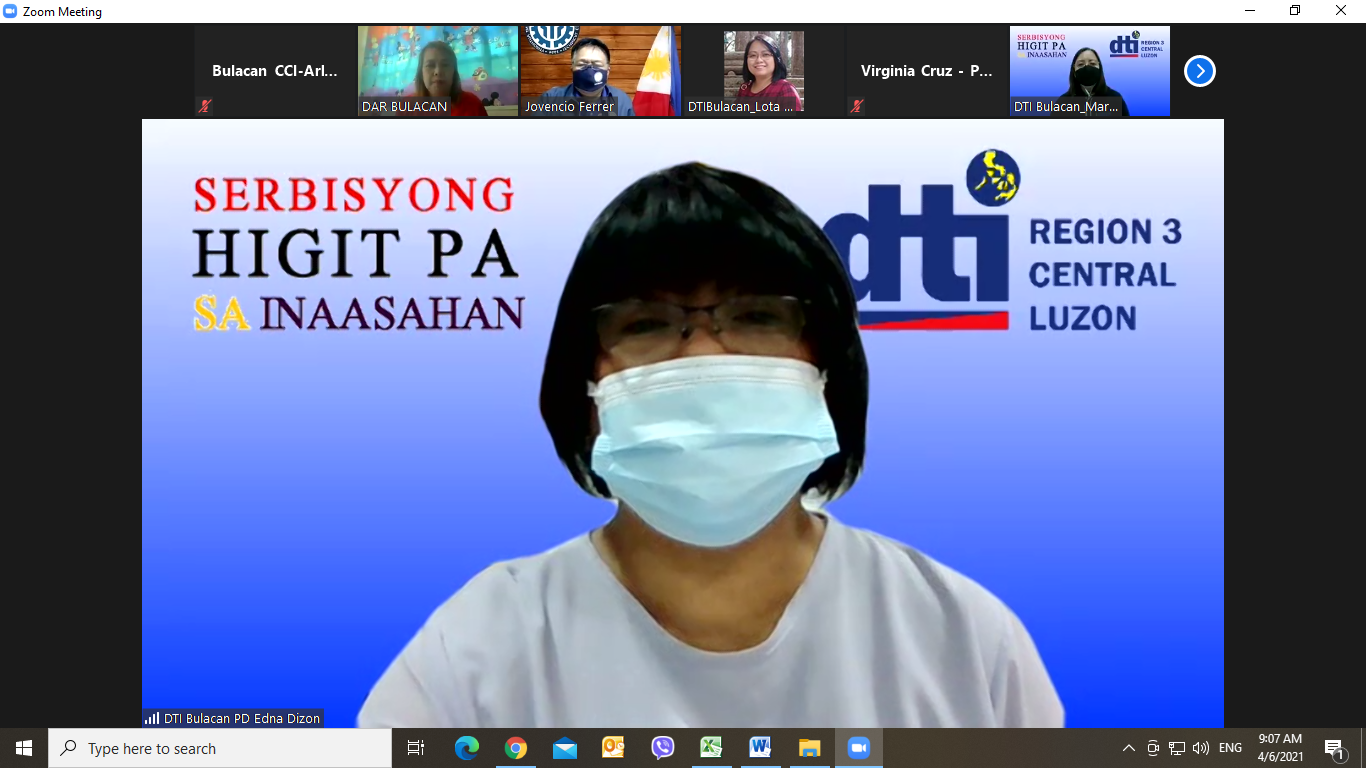Restore down the Zoom Meeting window
Image resolution: width=1366 pixels, height=768 pixels.
(x=1295, y=11)
